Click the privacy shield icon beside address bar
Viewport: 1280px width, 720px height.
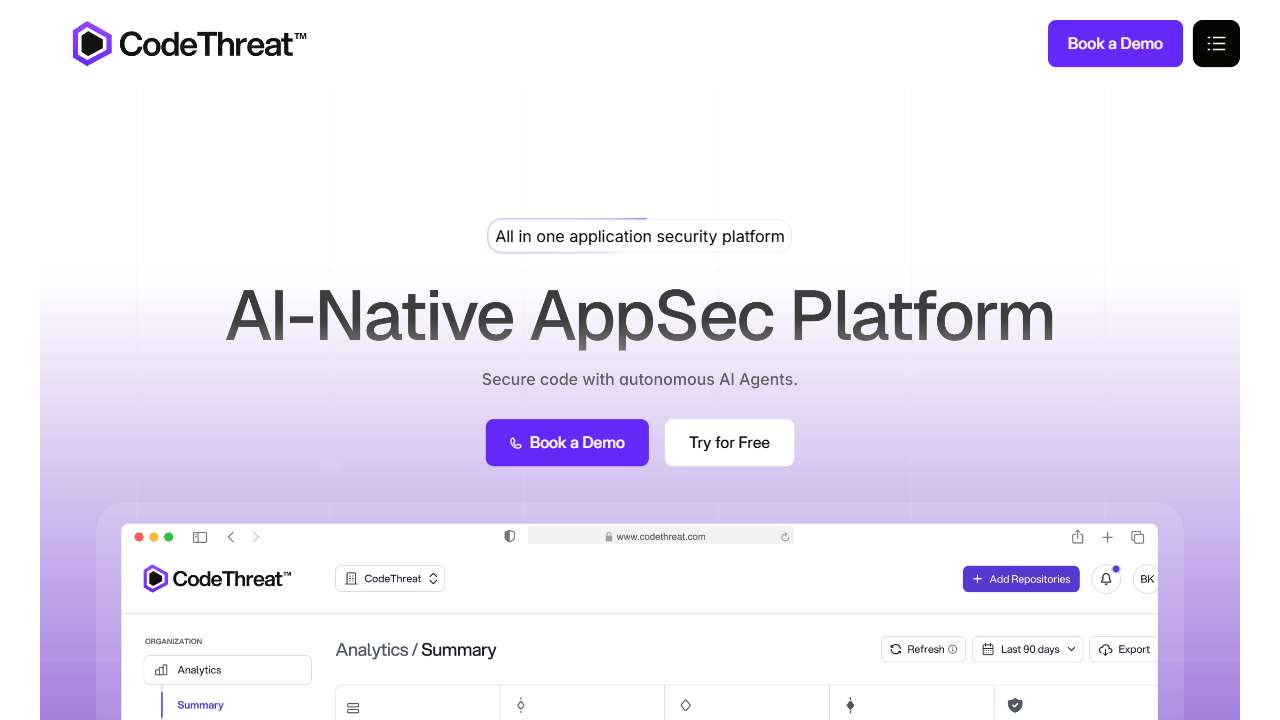[510, 537]
